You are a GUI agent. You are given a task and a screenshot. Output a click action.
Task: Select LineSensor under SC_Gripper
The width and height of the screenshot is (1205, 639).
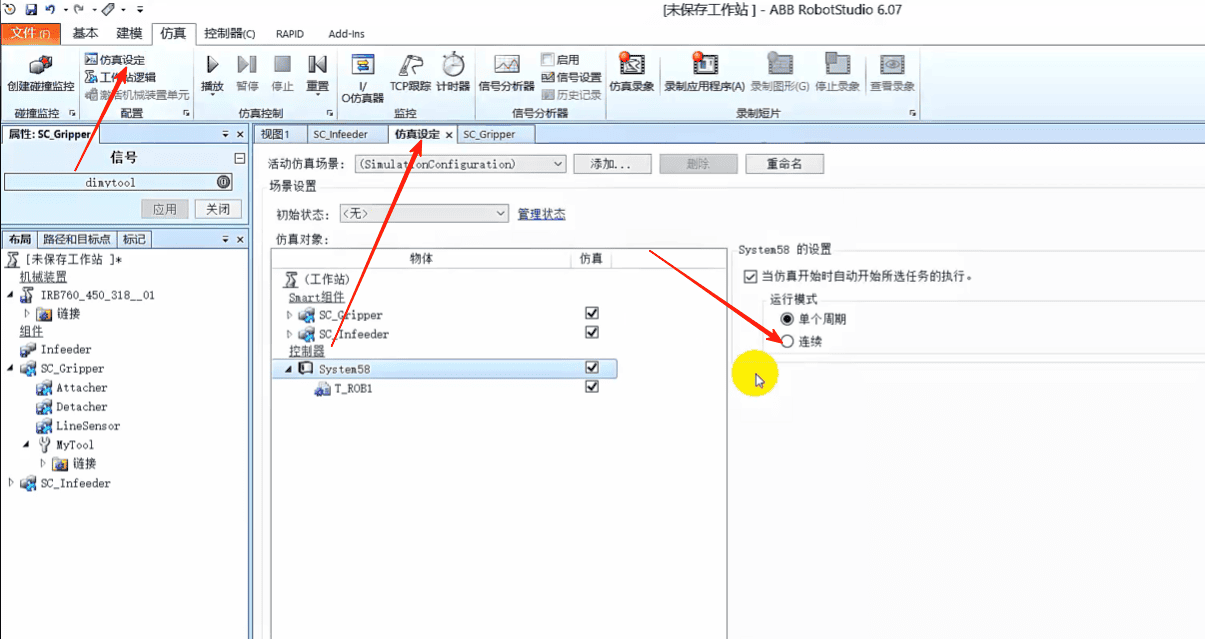[x=88, y=426]
